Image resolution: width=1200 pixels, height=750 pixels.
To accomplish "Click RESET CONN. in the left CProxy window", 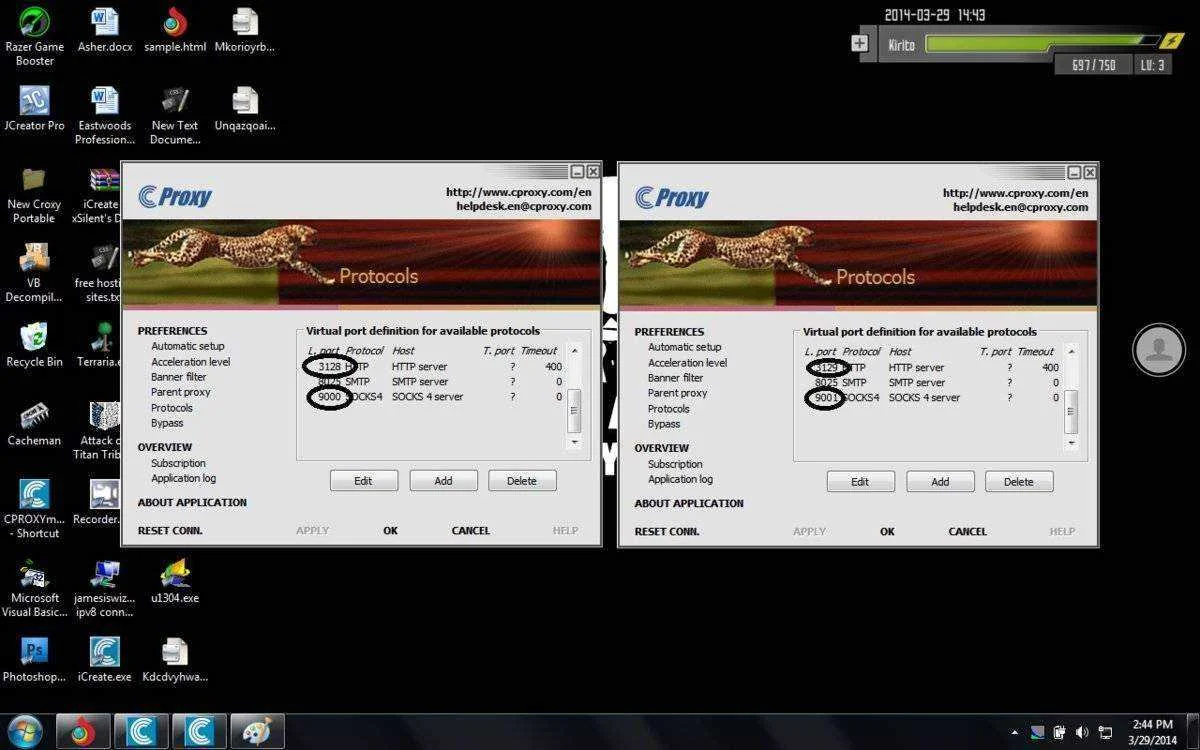I will 170,531.
